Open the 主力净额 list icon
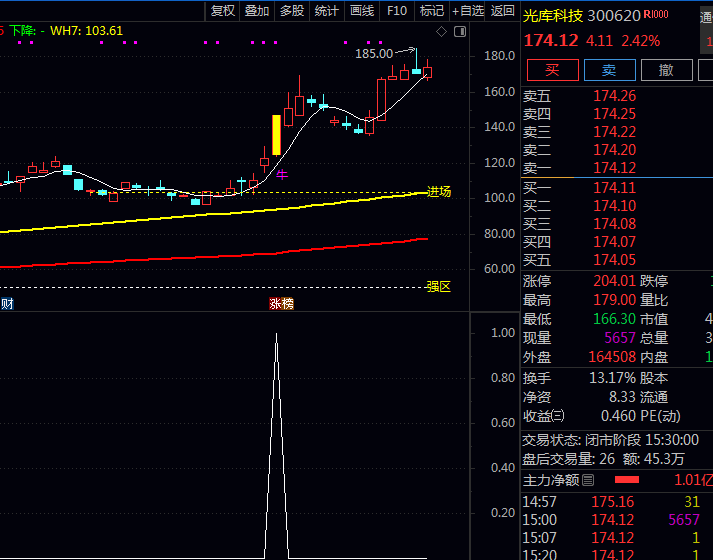Image resolution: width=713 pixels, height=560 pixels. pos(588,480)
